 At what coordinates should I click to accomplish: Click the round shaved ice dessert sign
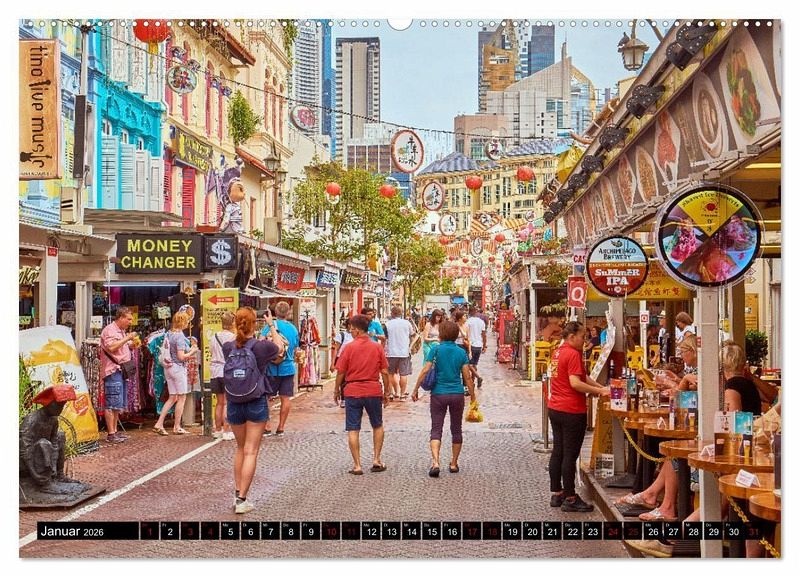click(x=709, y=236)
